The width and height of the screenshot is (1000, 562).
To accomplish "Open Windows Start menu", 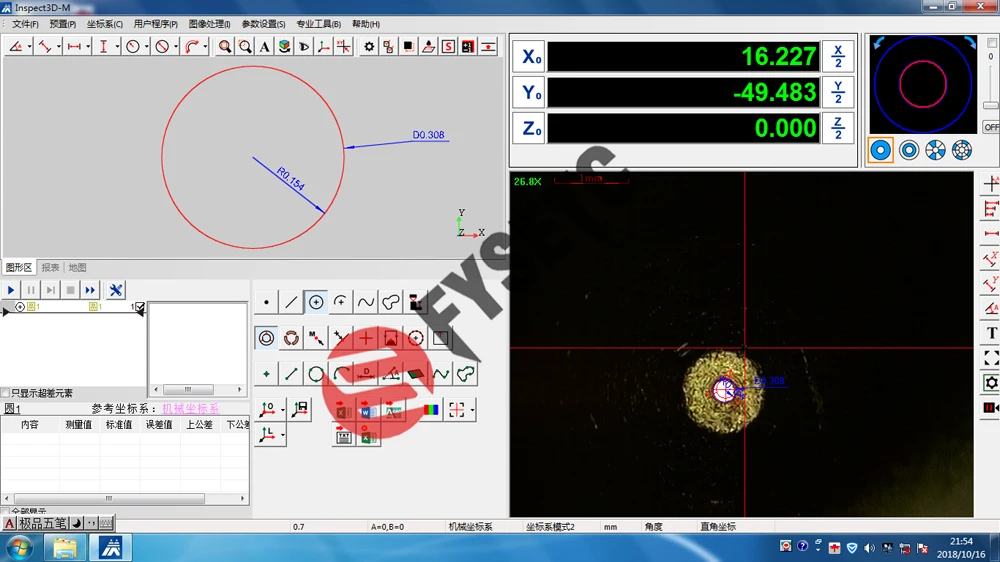I will [x=19, y=548].
